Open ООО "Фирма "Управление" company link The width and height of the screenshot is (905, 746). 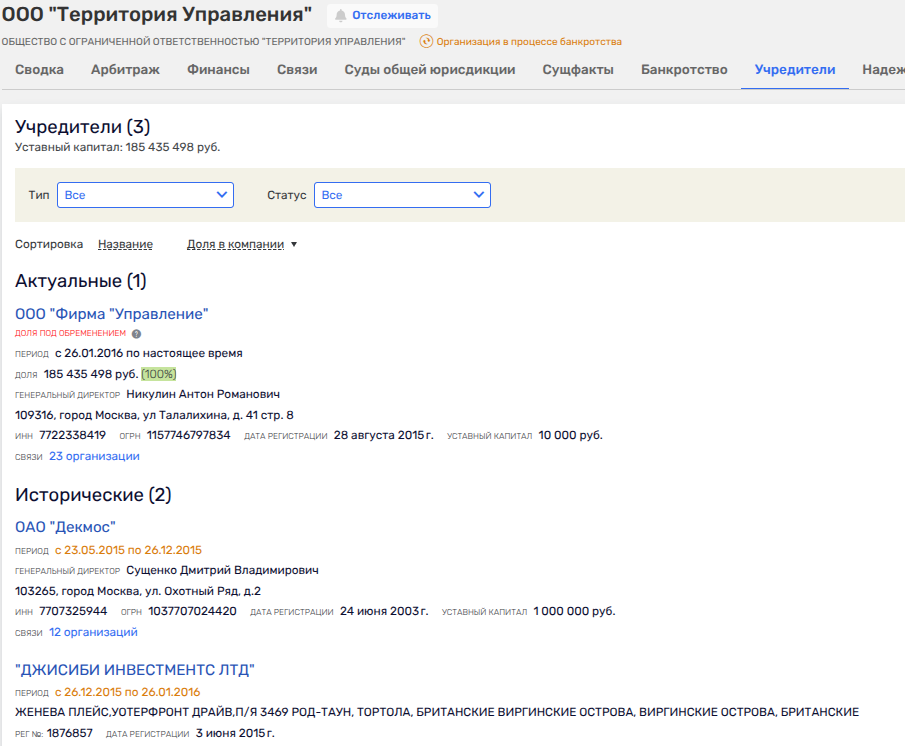pos(112,314)
